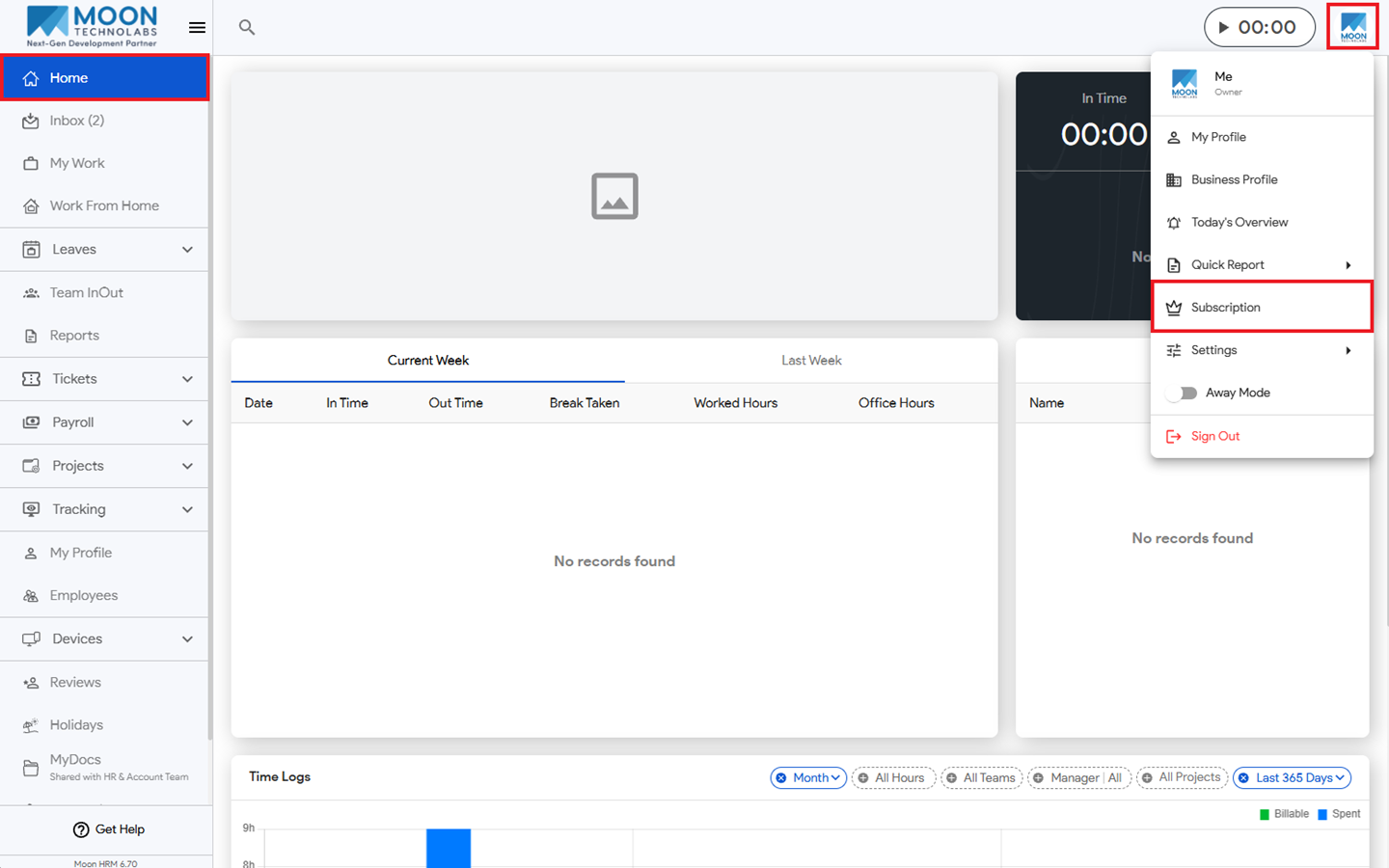Open Inbox (2) in sidebar
The width and height of the screenshot is (1389, 868).
(104, 121)
